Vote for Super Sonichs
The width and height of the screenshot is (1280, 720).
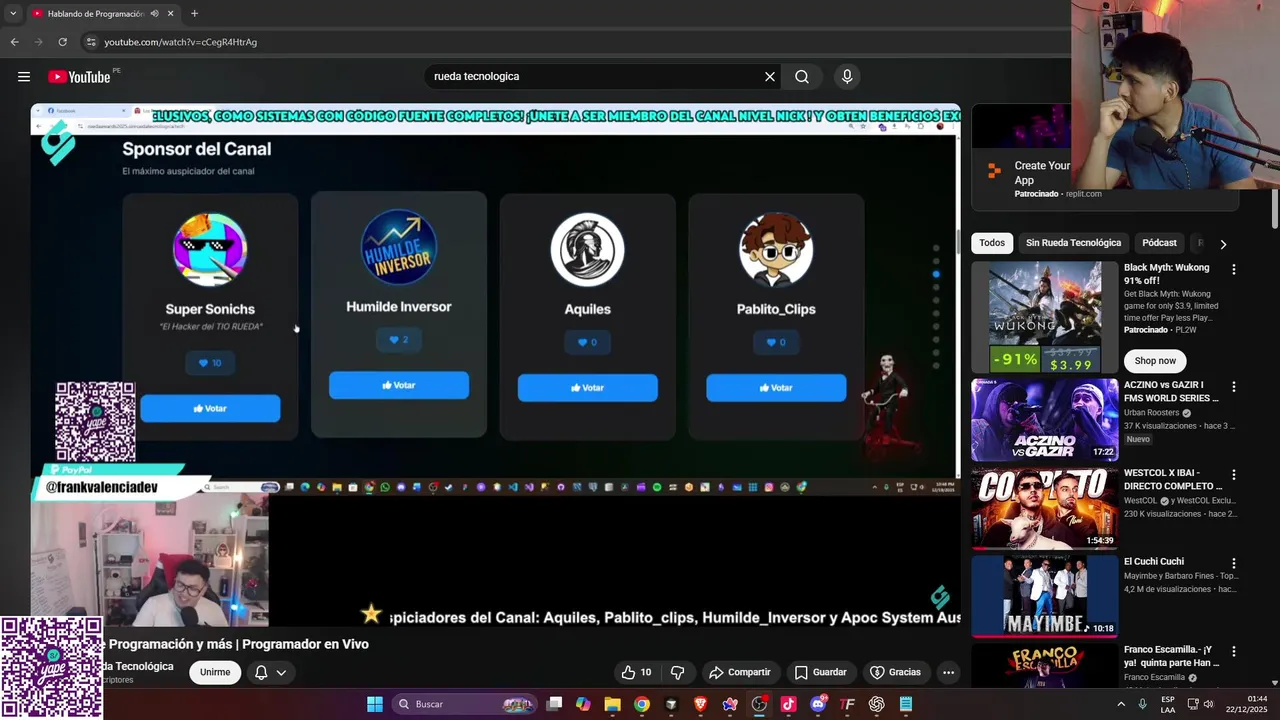click(x=210, y=408)
